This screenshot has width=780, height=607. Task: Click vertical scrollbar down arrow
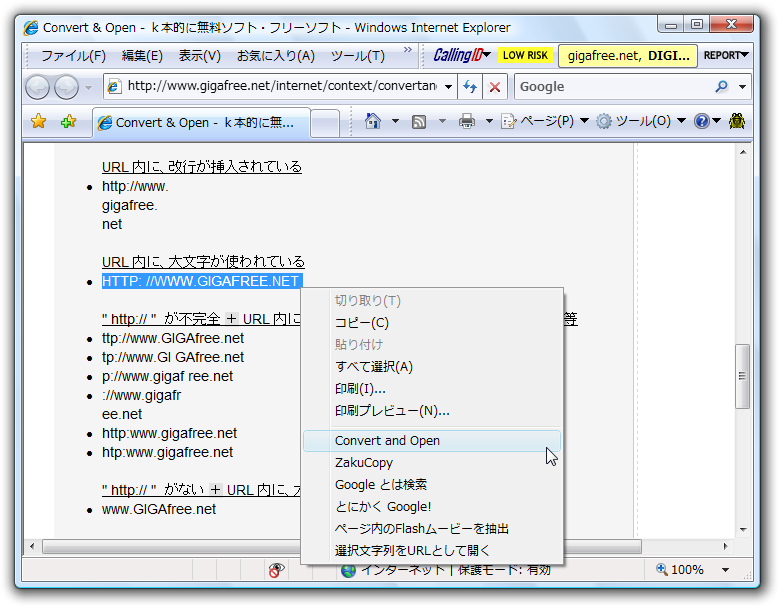pos(743,529)
